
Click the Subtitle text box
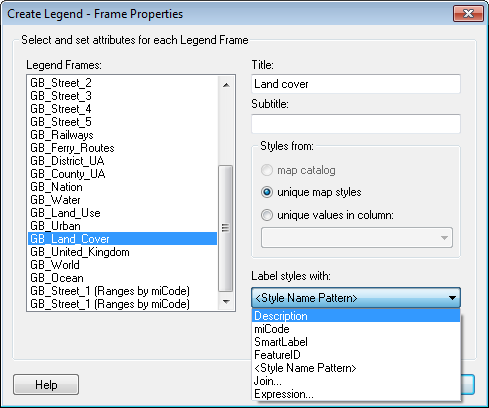[x=356, y=124]
